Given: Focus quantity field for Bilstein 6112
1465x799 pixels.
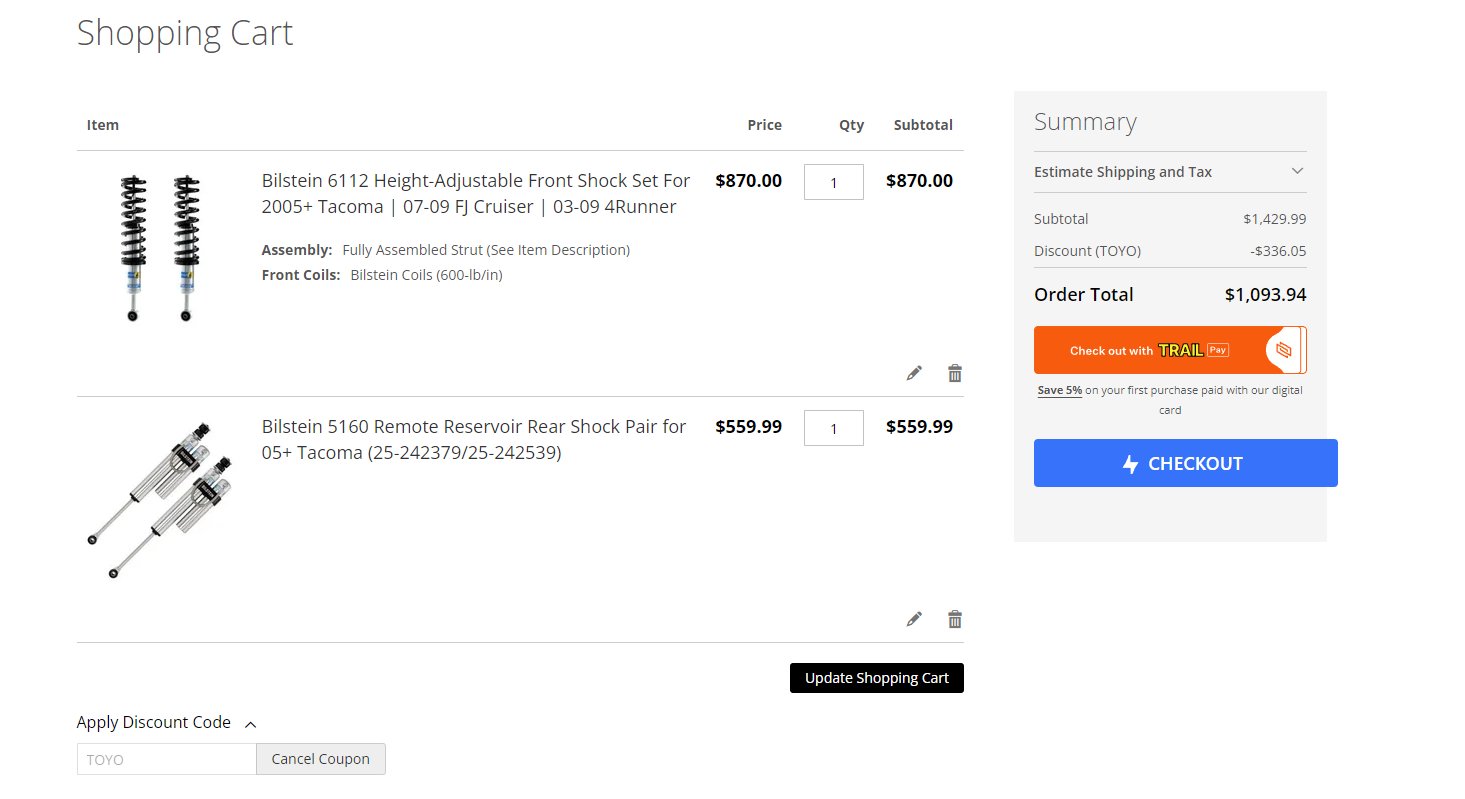Looking at the screenshot, I should click(x=834, y=182).
